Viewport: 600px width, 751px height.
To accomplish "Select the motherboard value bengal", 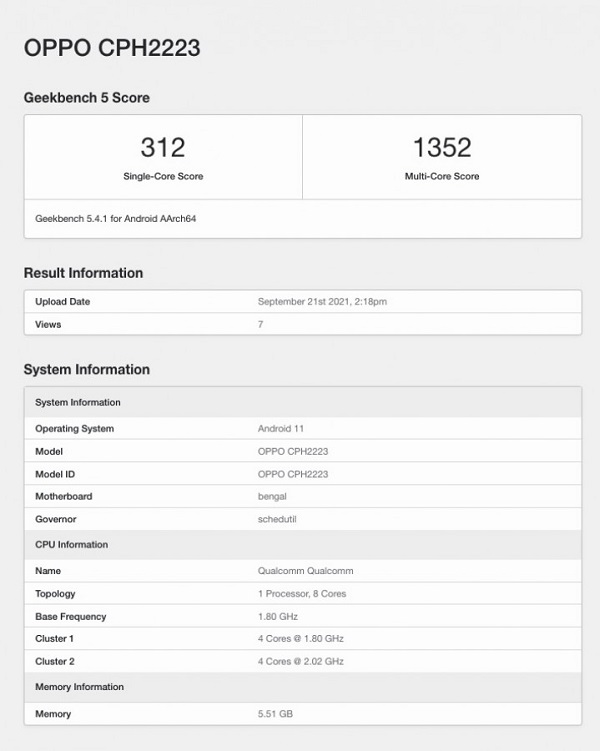I will tap(272, 497).
